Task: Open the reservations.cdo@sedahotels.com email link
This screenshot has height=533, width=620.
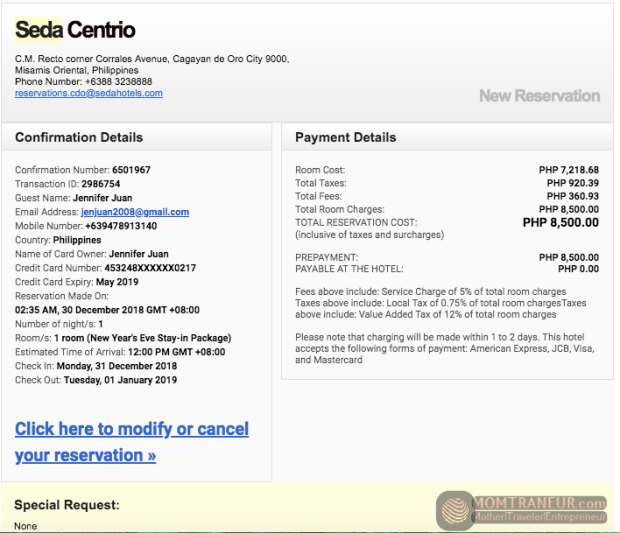Action: (89, 93)
